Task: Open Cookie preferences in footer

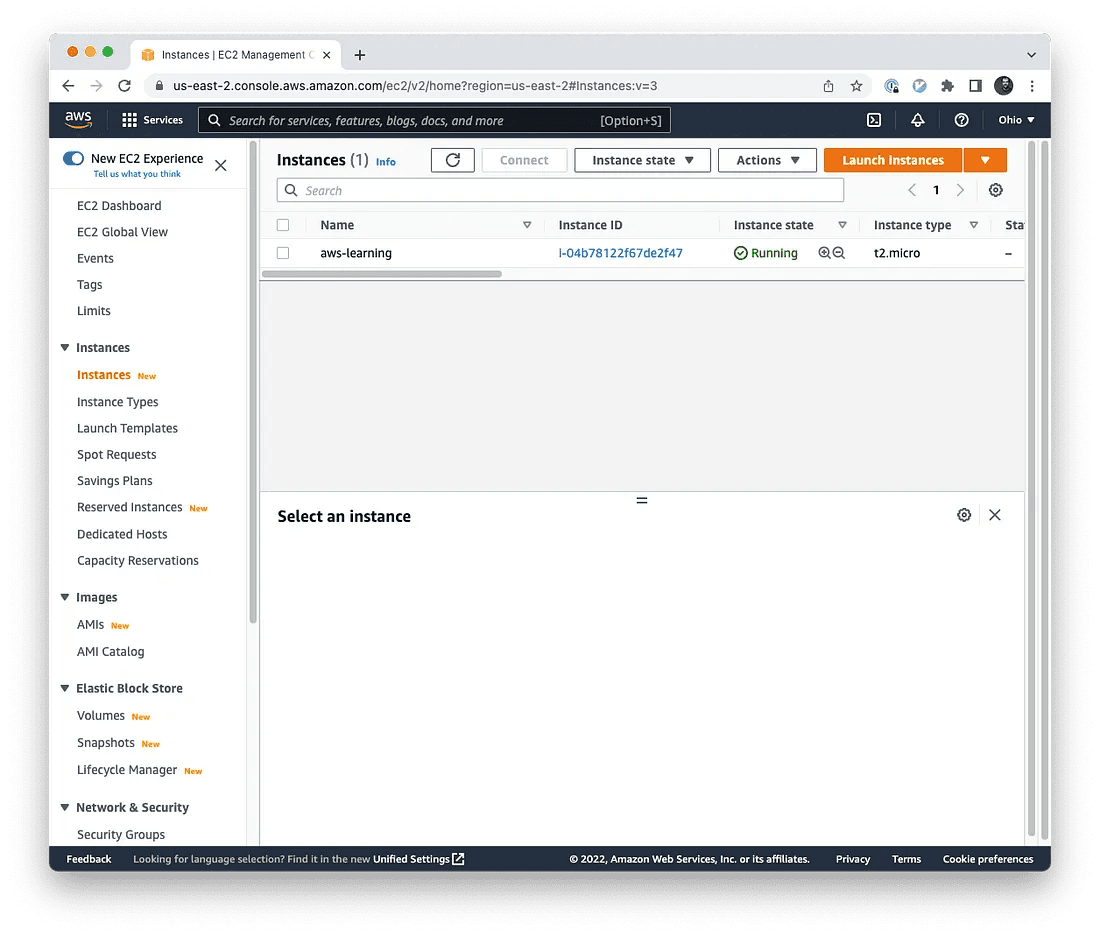Action: pos(988,859)
